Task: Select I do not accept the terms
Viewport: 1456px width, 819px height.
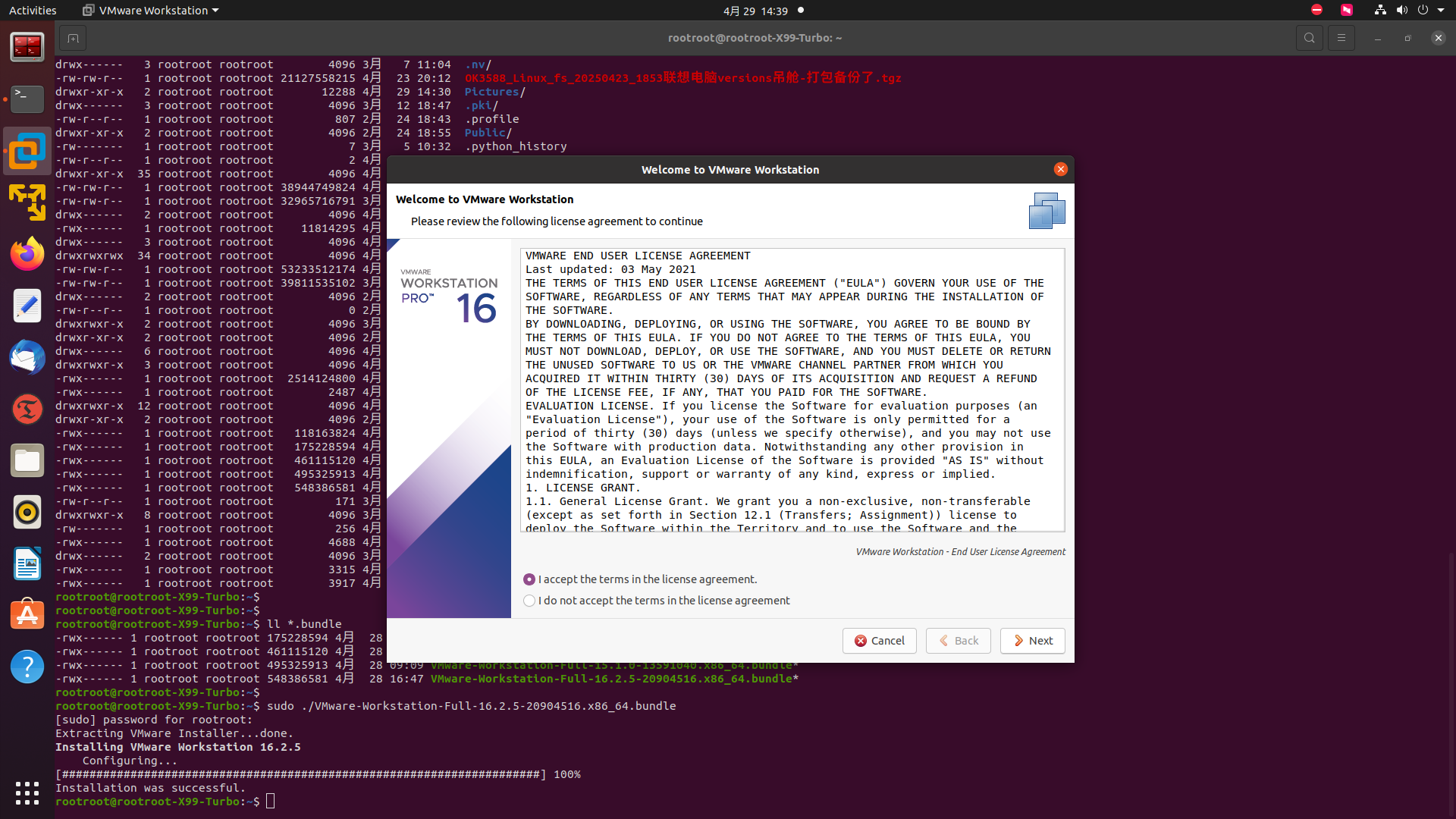Action: 529,601
